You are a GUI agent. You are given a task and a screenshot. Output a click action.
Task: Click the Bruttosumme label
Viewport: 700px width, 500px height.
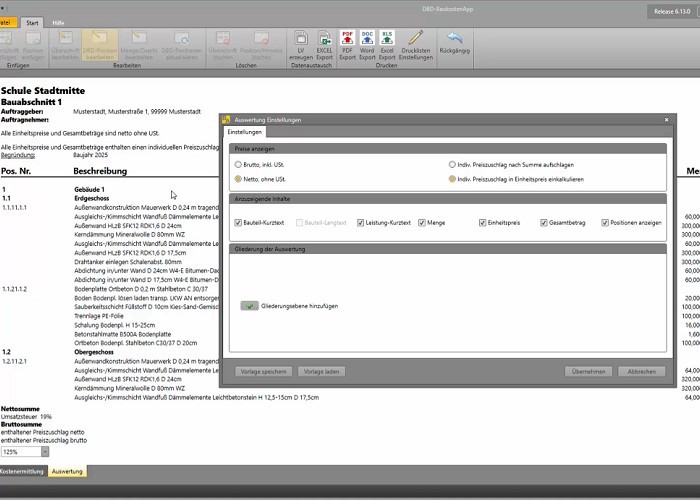click(21, 424)
